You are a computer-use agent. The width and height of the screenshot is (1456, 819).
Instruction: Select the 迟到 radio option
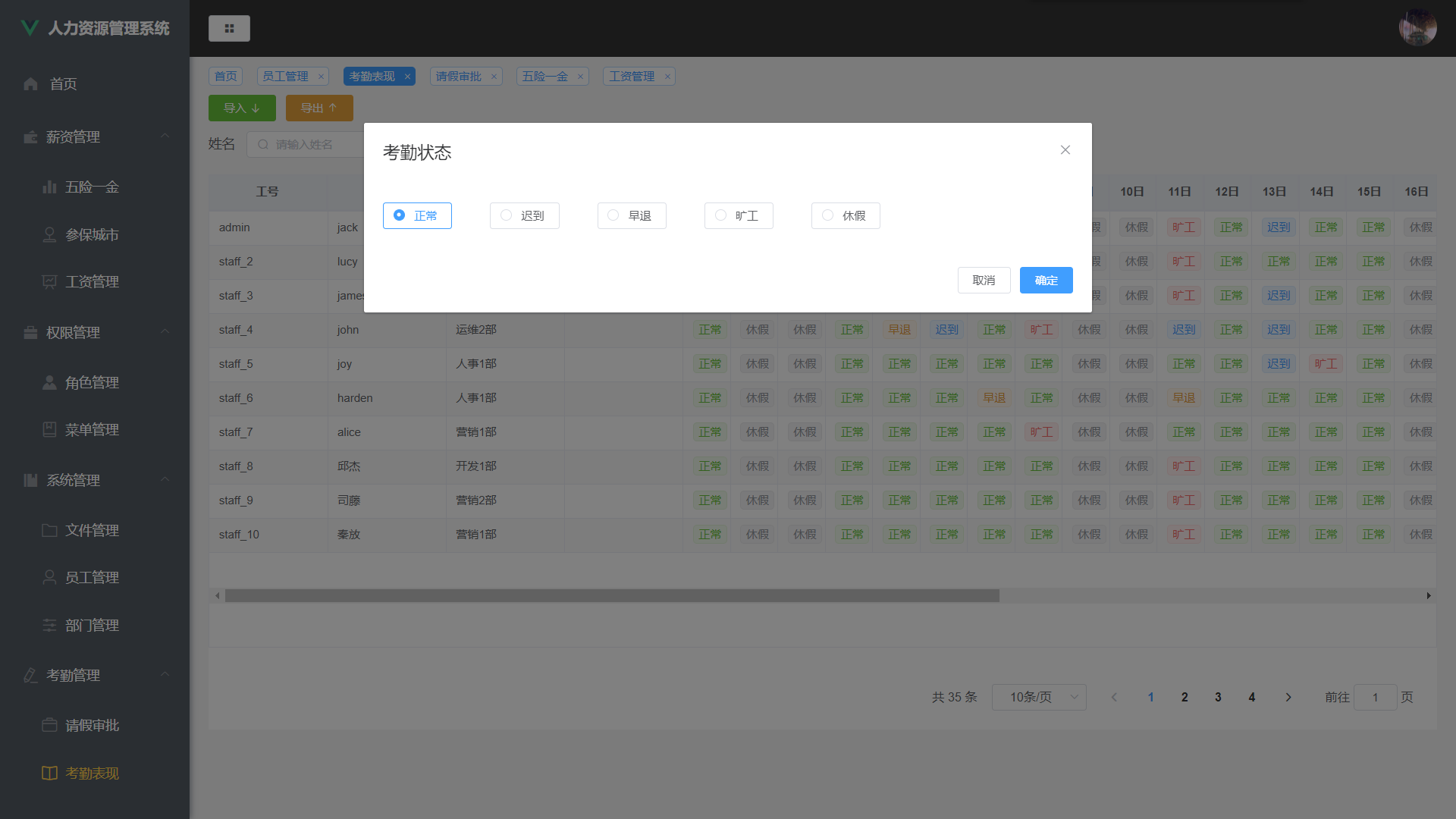[x=507, y=215]
